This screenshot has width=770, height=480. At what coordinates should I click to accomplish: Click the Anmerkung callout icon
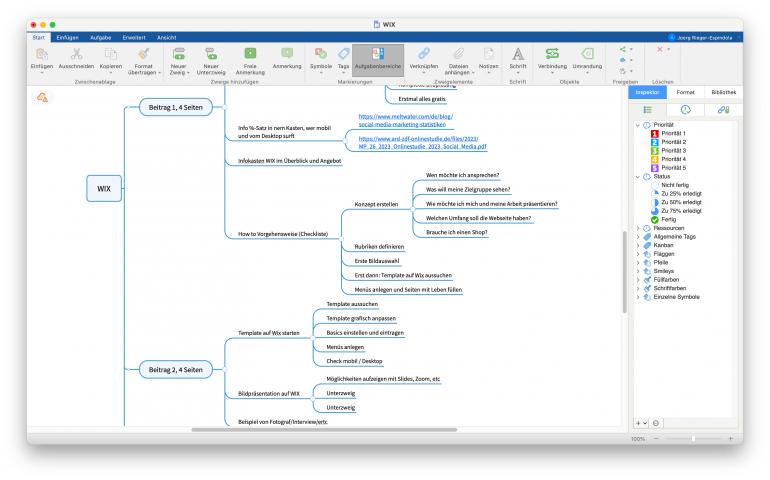pos(287,53)
